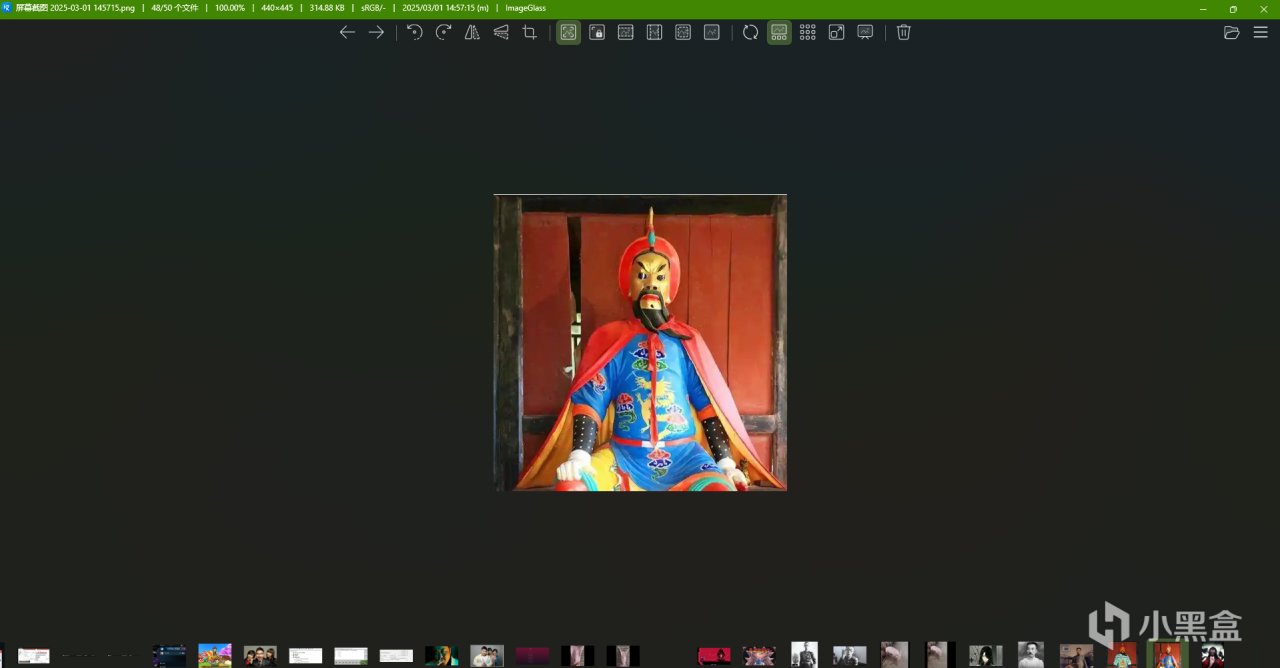Select the dark magenta thumbnail
The height and width of the screenshot is (668, 1280).
click(532, 655)
